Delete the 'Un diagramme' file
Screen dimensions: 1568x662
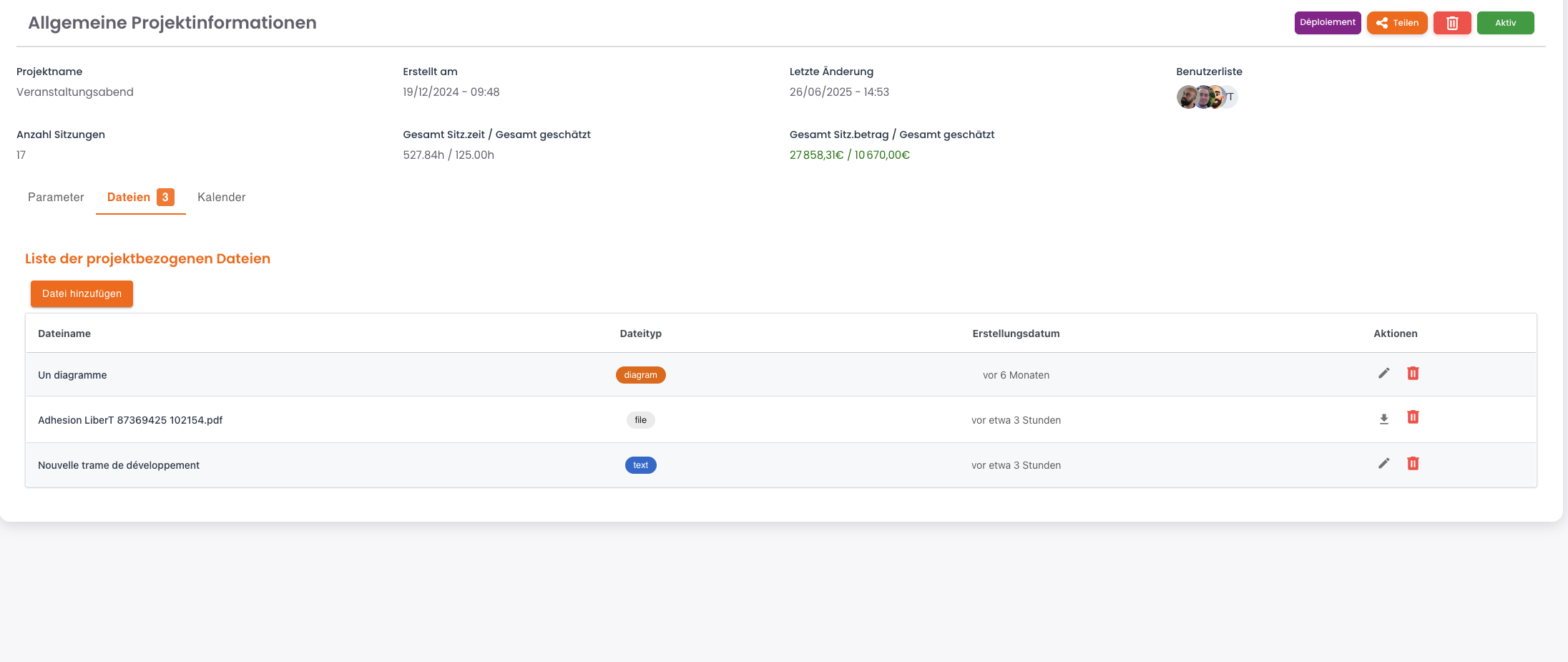[x=1413, y=374]
